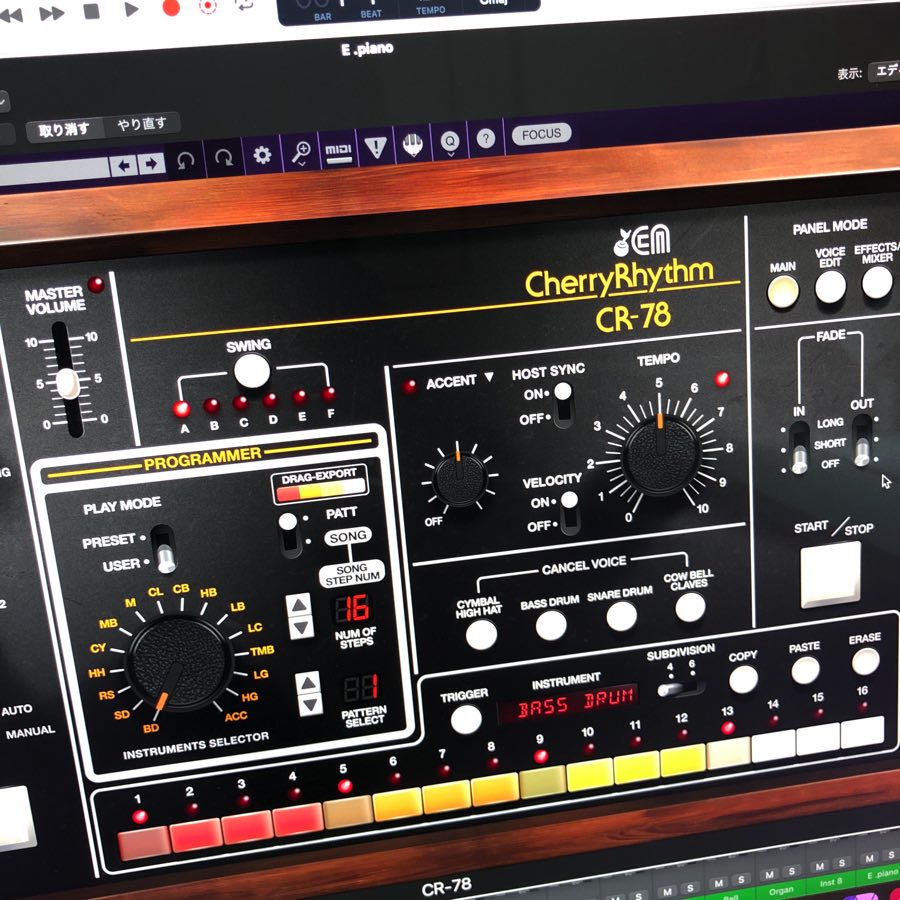Decrease NUM OF STEPS with down arrow

tap(301, 627)
